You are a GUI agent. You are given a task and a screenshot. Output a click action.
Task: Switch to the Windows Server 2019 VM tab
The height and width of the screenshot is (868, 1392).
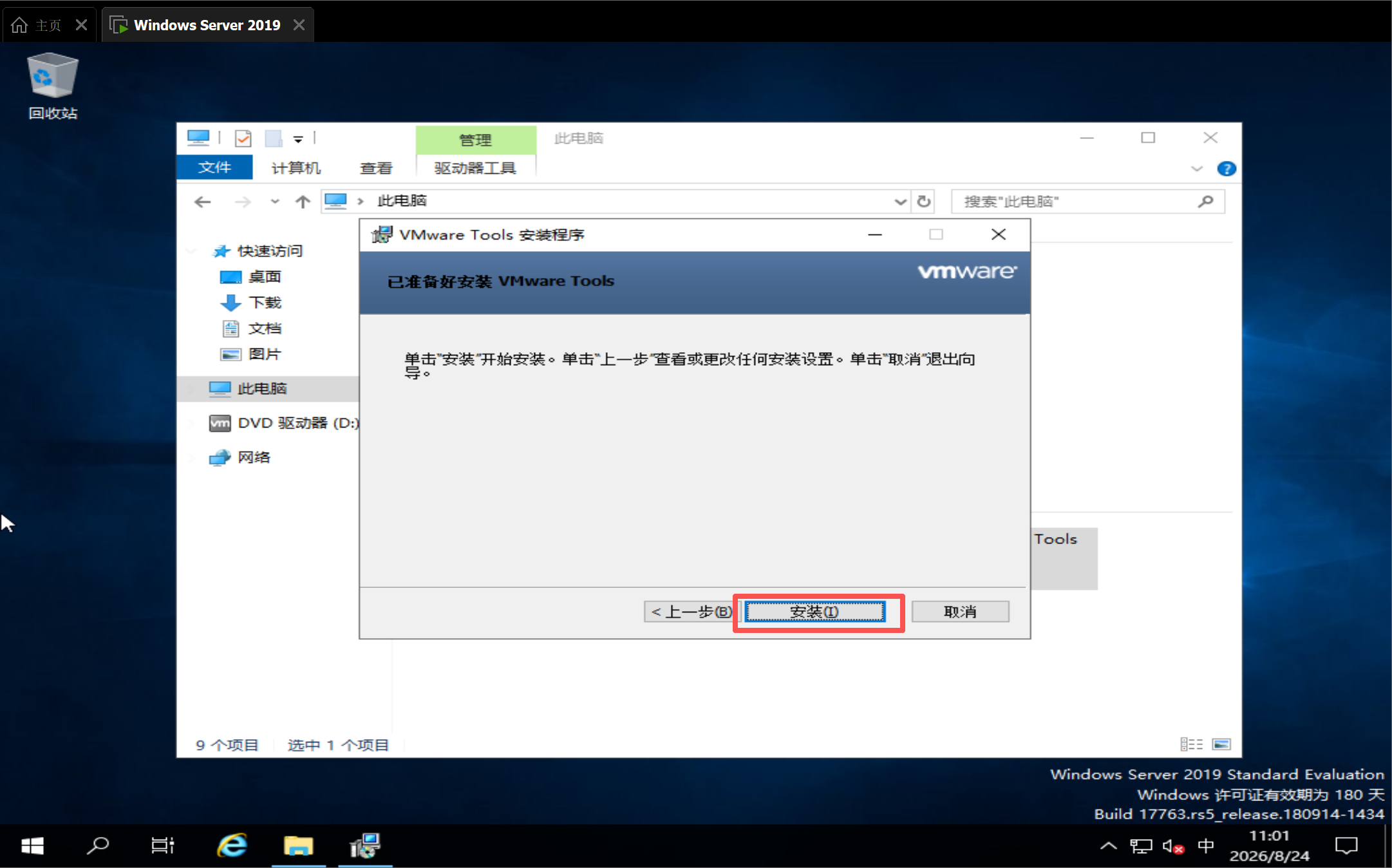[207, 25]
